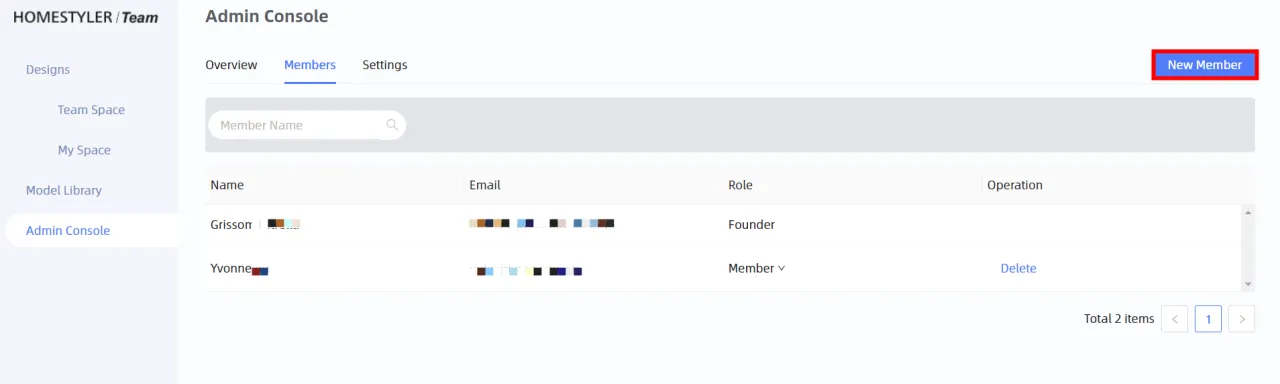Switch to the Settings tab

coord(385,65)
